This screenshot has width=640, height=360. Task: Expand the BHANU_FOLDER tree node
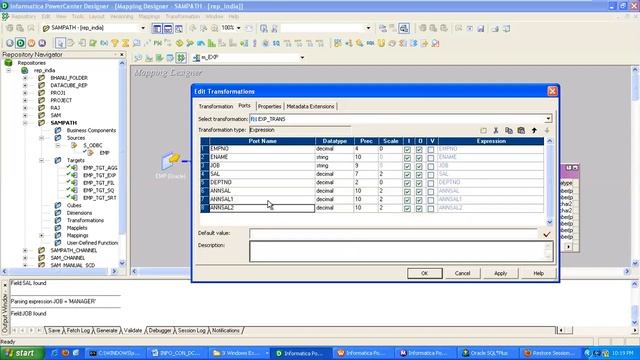(25, 78)
